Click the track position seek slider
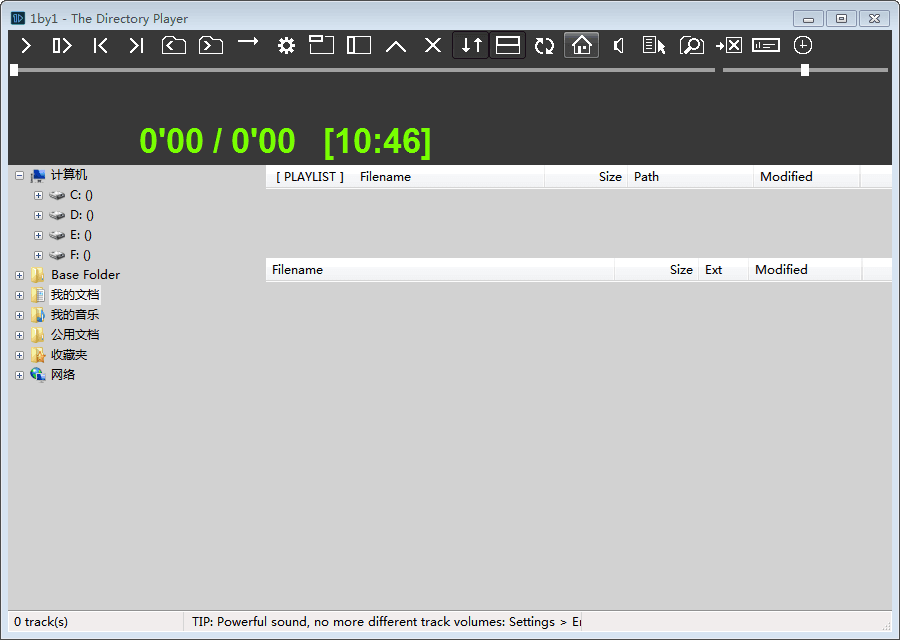The width and height of the screenshot is (900, 640). pyautogui.click(x=363, y=70)
